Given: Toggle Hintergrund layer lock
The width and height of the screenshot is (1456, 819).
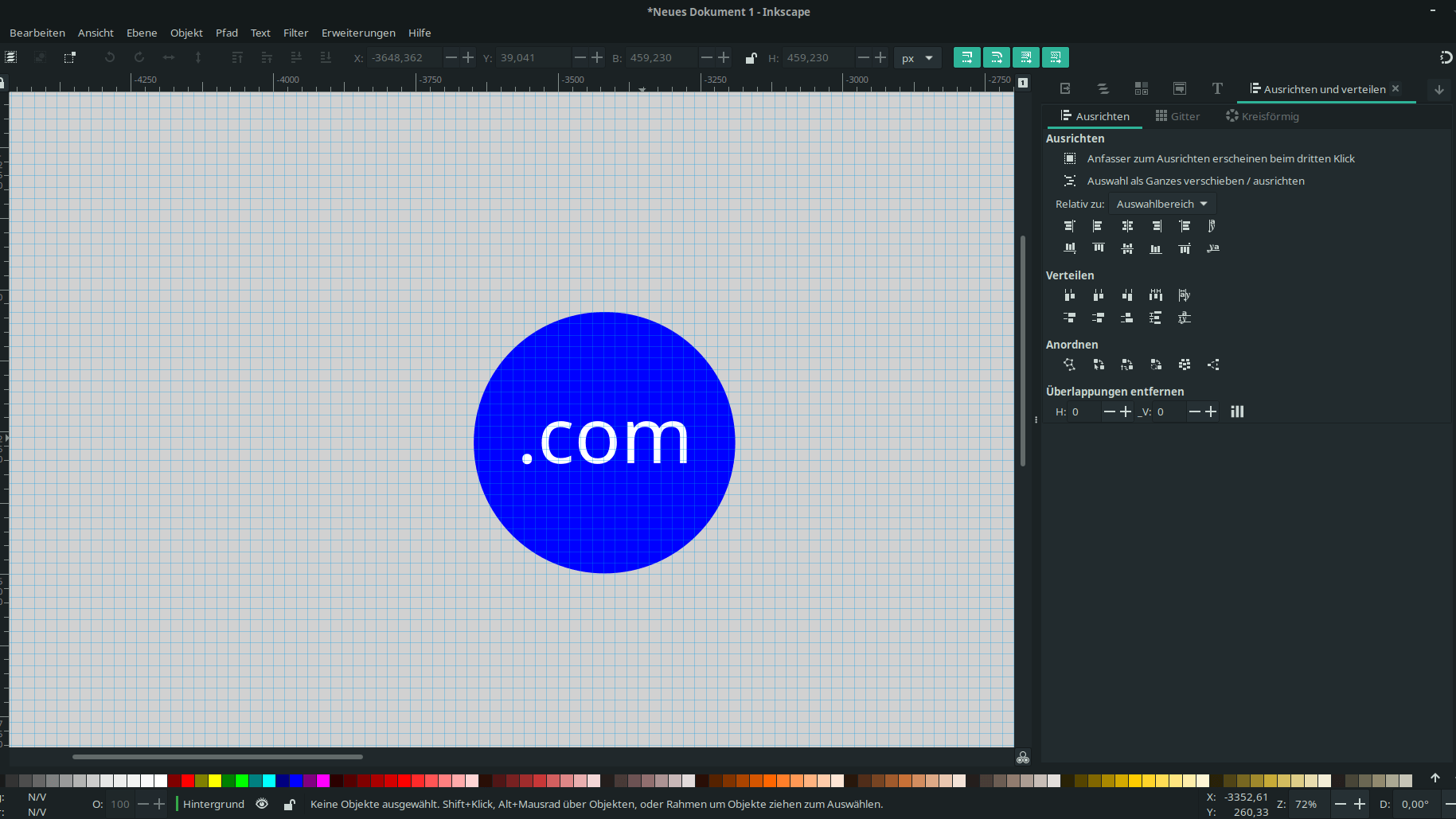Looking at the screenshot, I should 290,804.
